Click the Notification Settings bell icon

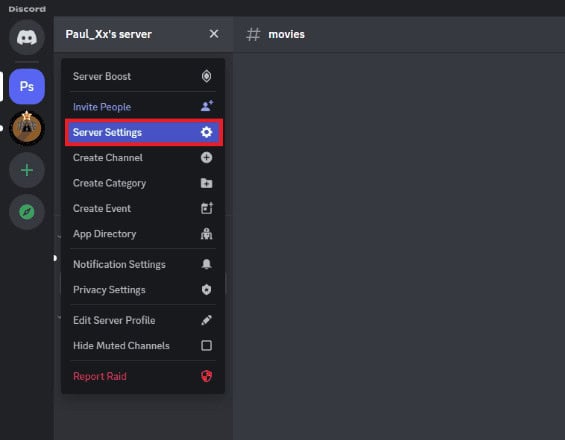[x=206, y=264]
